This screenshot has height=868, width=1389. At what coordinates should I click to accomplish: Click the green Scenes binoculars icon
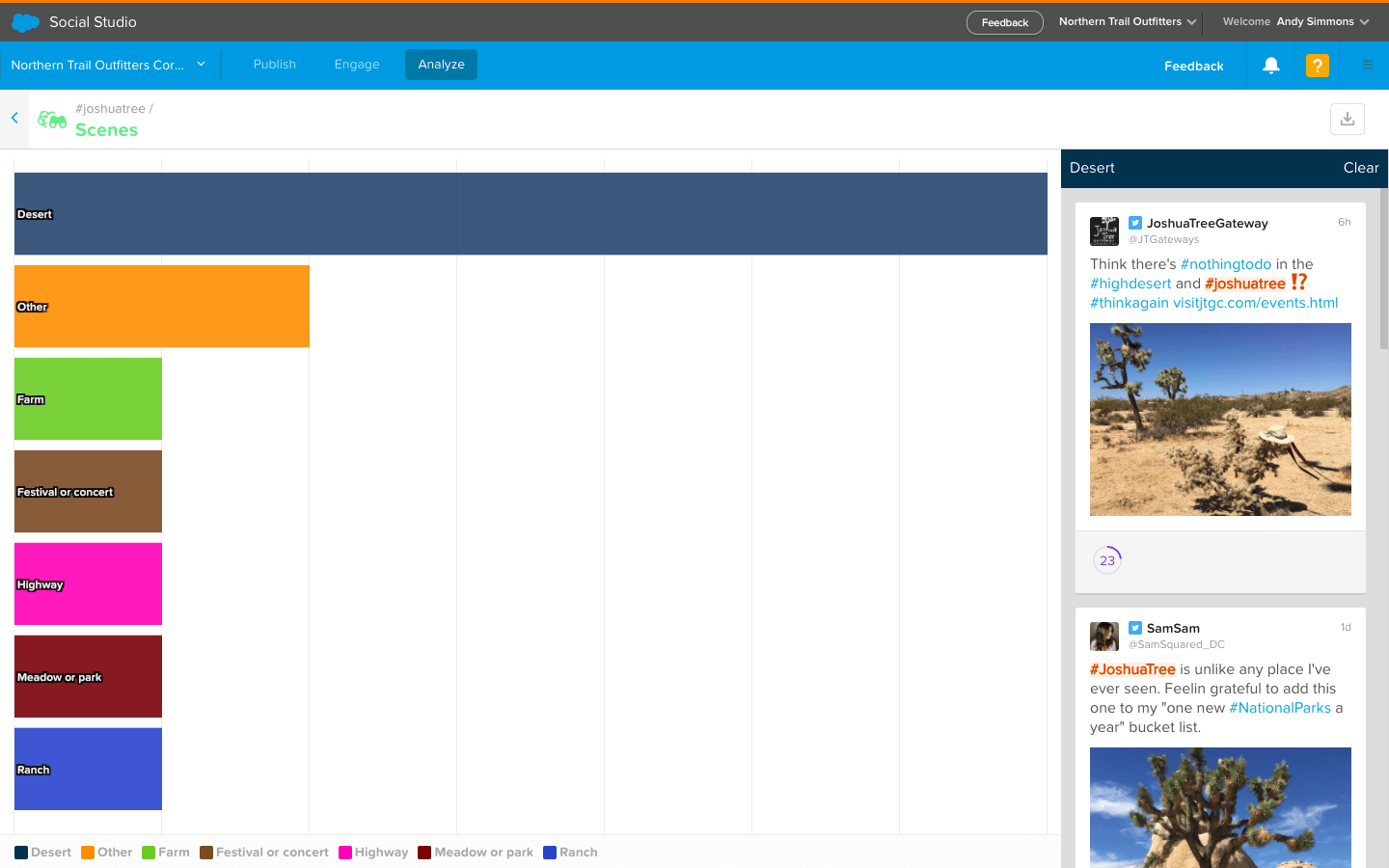52,120
